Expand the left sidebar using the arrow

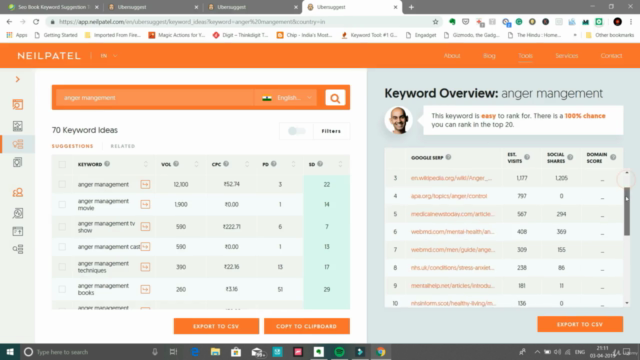click(18, 79)
